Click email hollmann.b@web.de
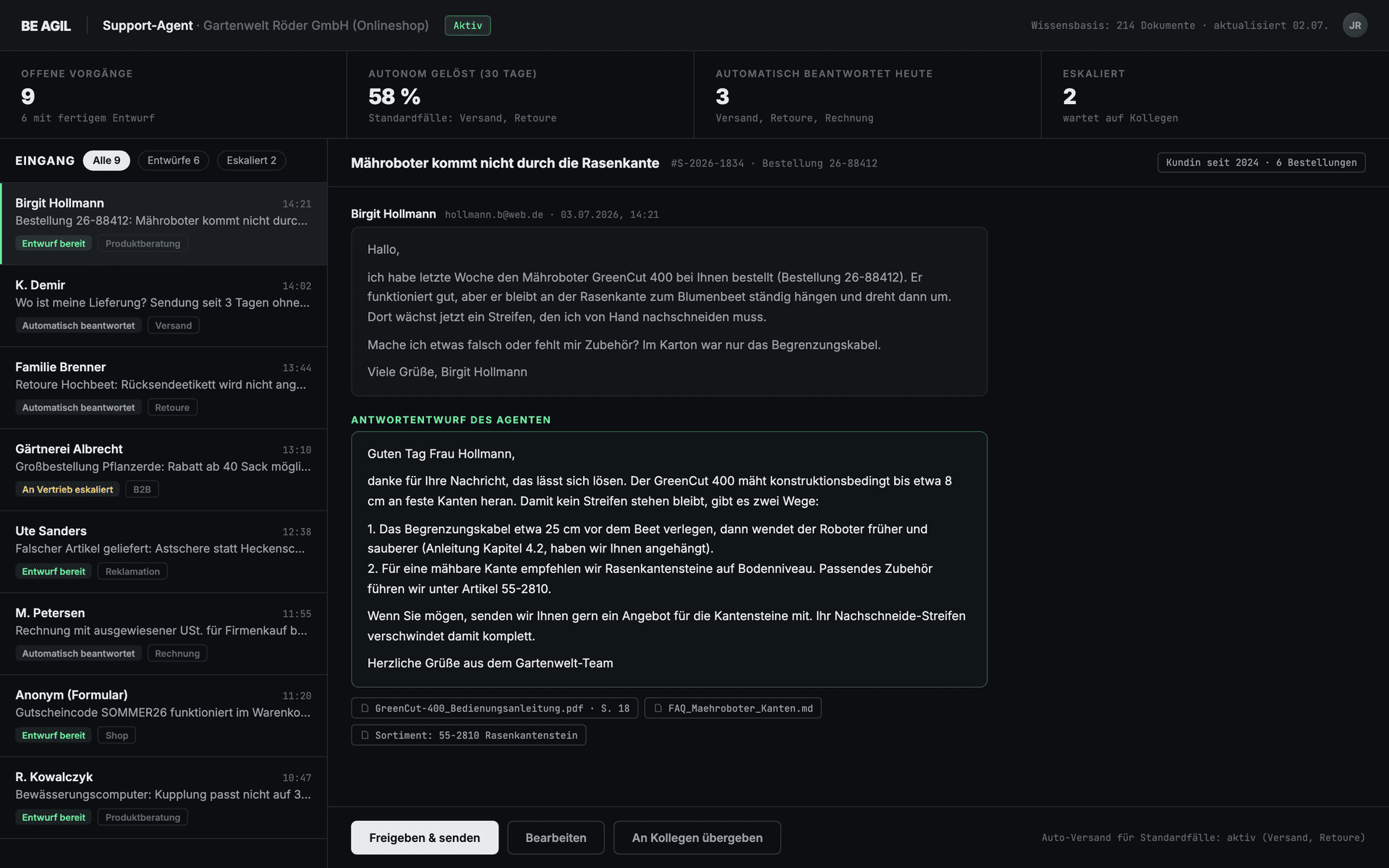Image resolution: width=1389 pixels, height=868 pixels. click(x=493, y=215)
